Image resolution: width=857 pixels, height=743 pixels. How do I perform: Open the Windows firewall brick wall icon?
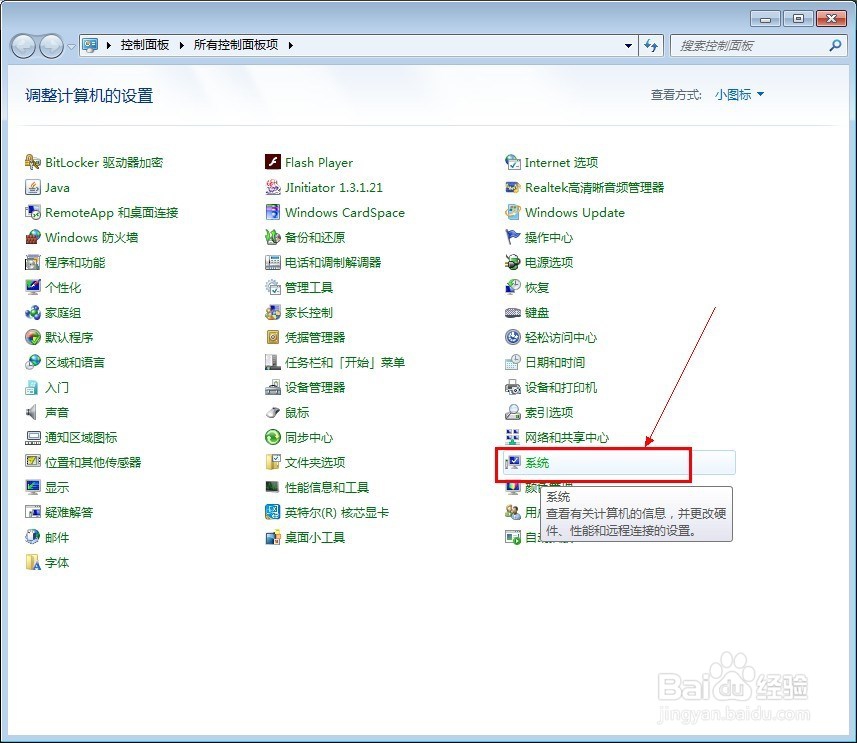[x=33, y=237]
